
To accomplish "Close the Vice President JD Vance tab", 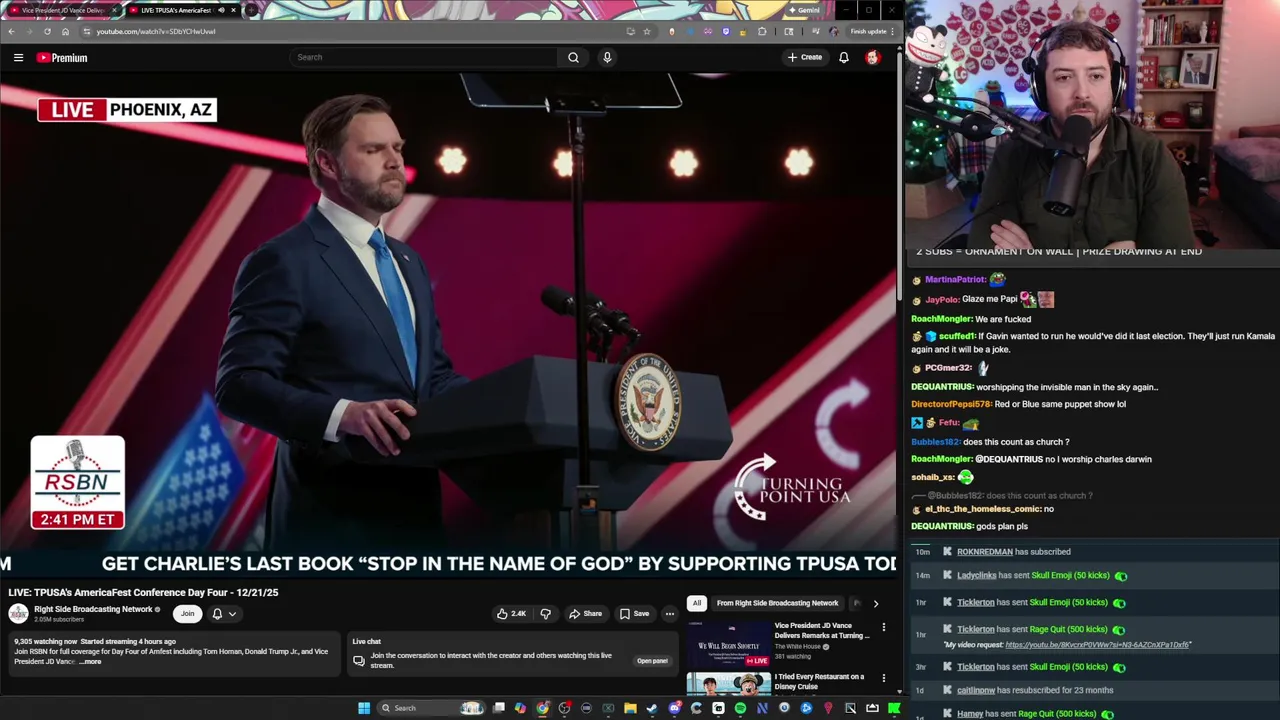I will (x=114, y=10).
